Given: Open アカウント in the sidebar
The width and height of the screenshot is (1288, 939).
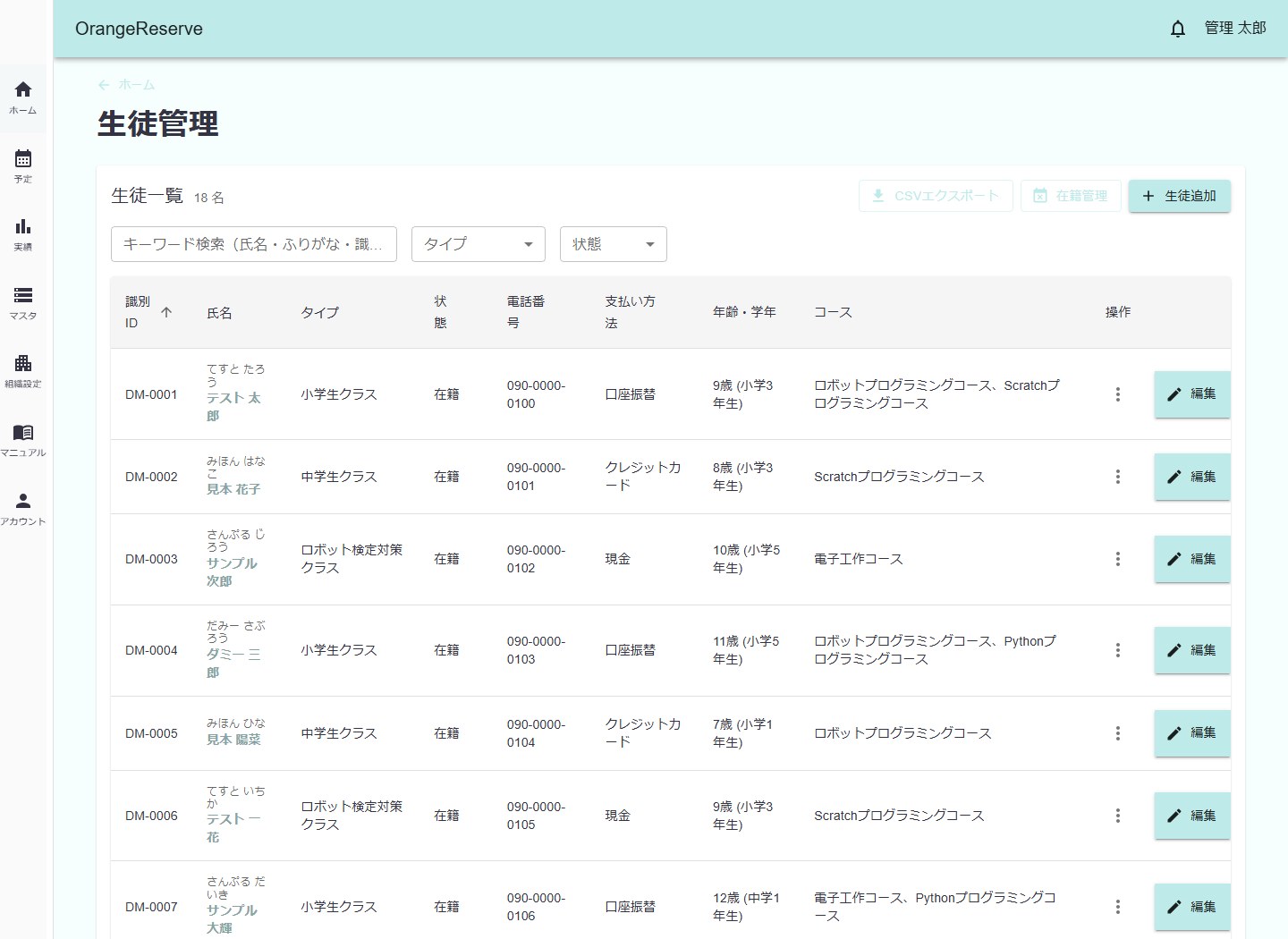Looking at the screenshot, I should [23, 510].
